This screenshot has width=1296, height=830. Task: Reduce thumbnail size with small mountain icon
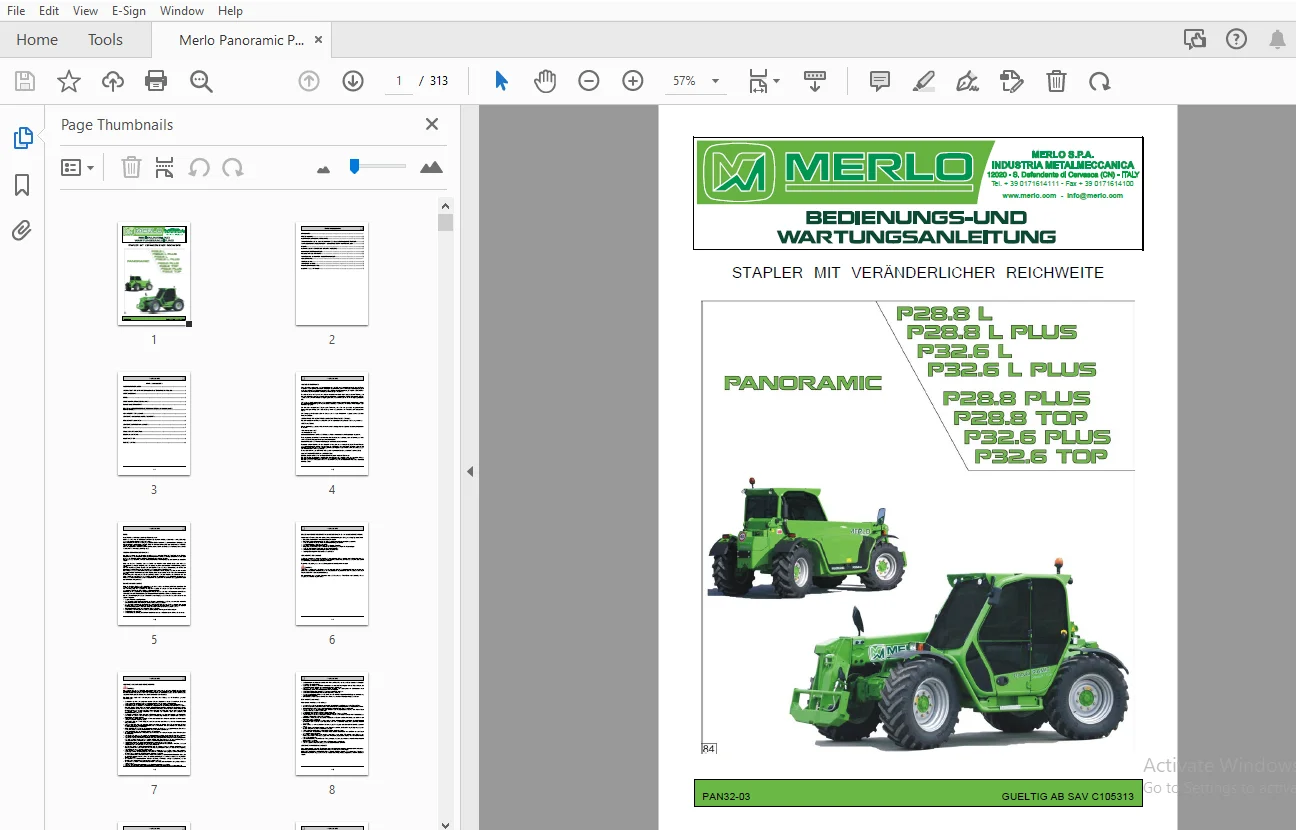(323, 170)
